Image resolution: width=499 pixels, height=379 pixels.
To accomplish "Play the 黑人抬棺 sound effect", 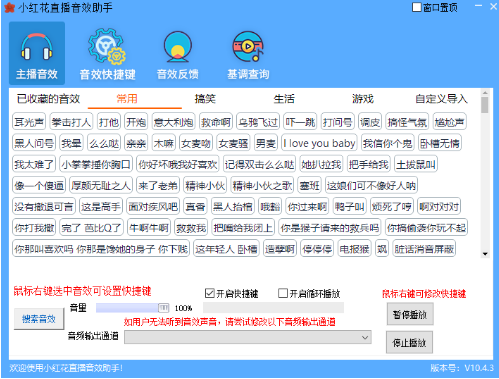I will point(232,207).
